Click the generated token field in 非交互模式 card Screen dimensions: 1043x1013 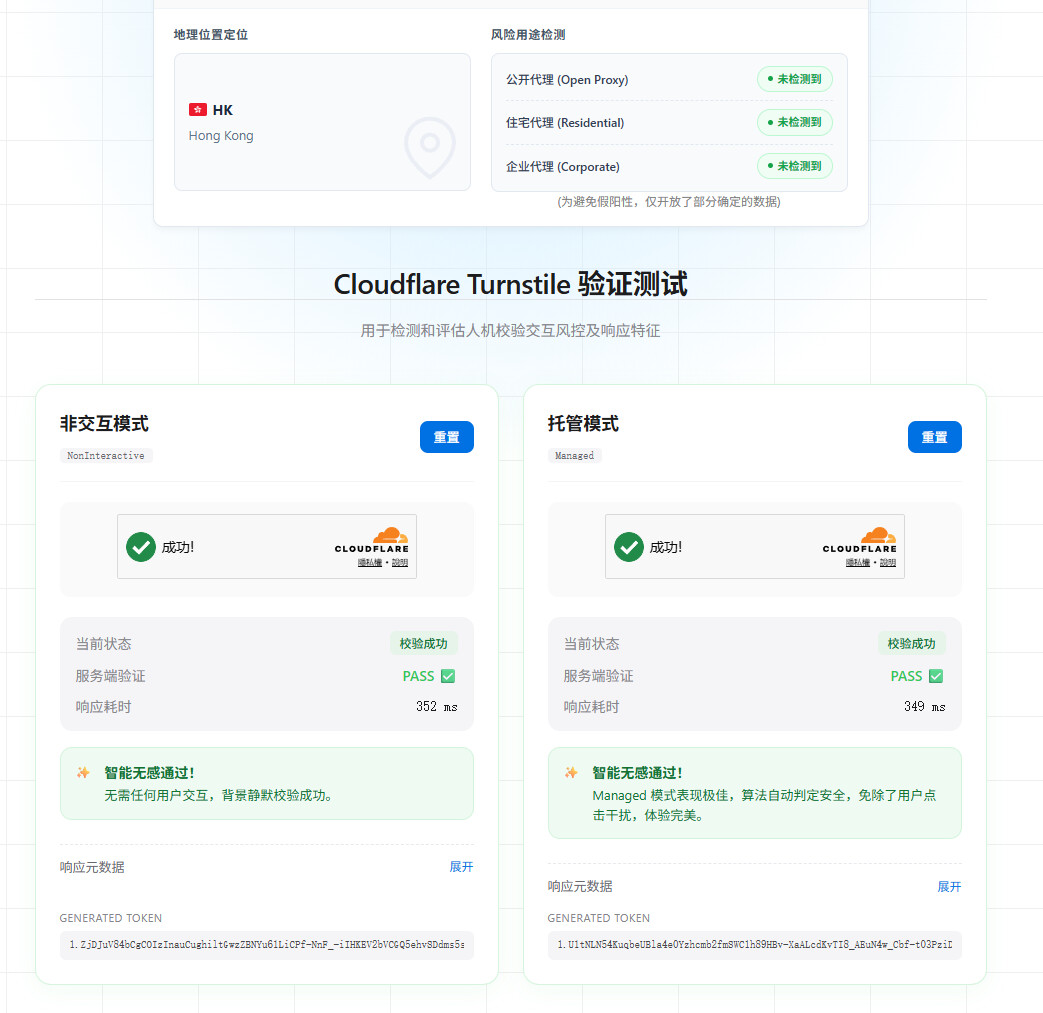pos(267,944)
